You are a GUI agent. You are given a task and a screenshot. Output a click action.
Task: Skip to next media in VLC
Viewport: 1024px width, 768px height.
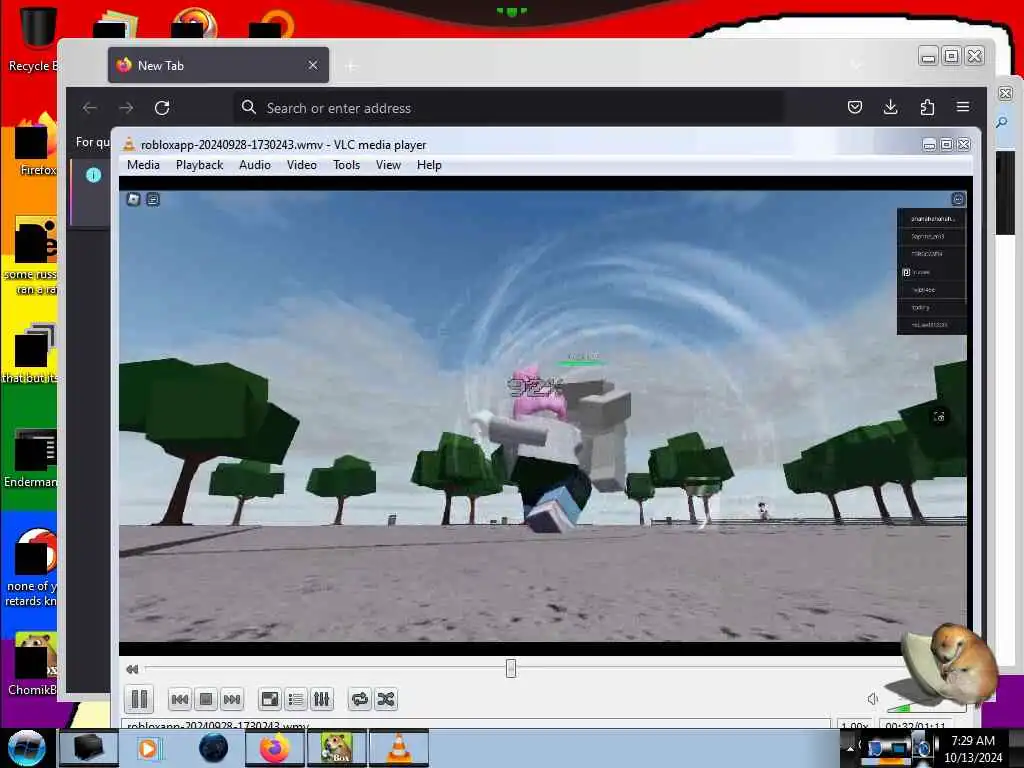[232, 699]
